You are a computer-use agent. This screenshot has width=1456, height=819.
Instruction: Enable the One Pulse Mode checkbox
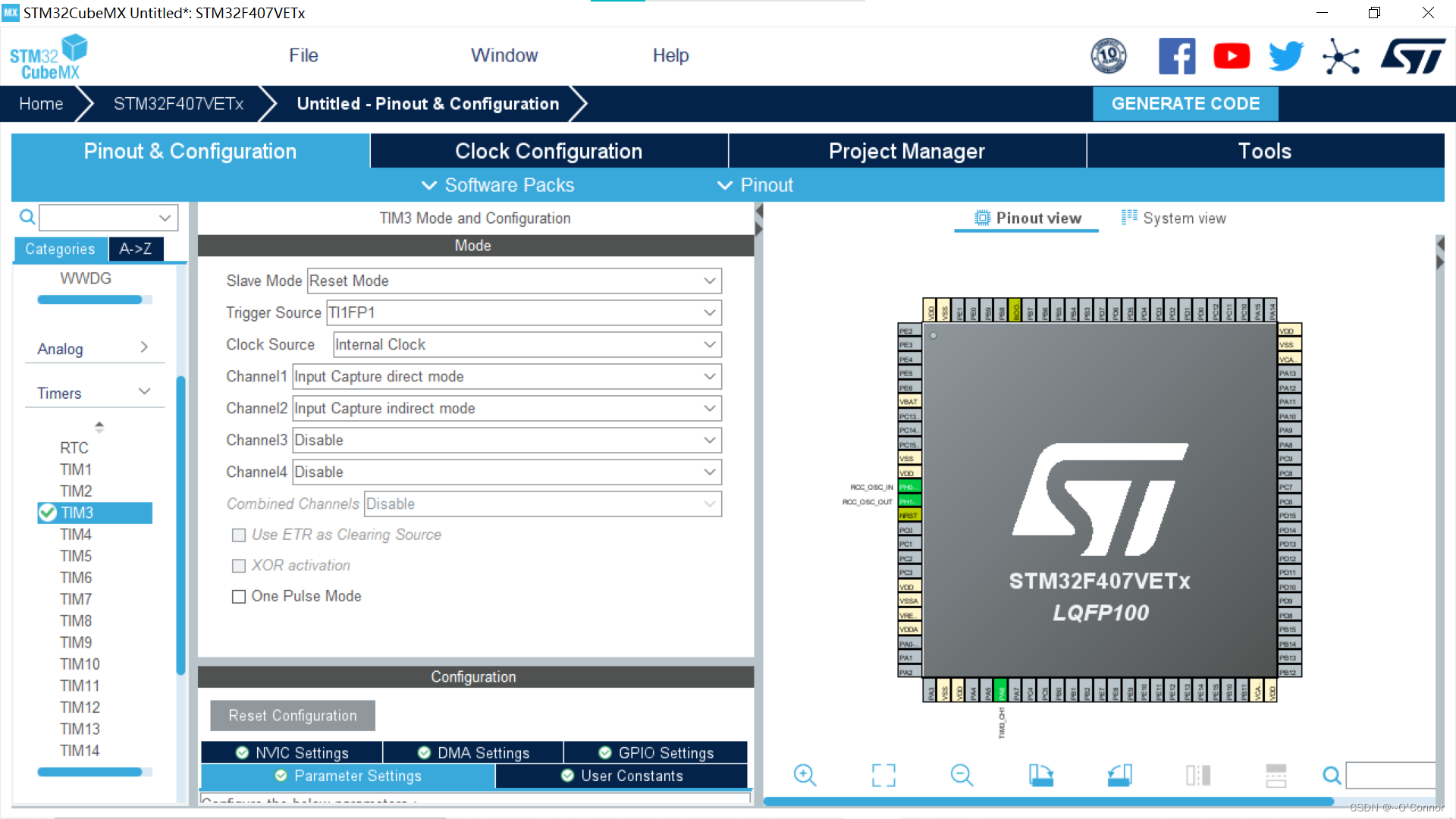(239, 597)
